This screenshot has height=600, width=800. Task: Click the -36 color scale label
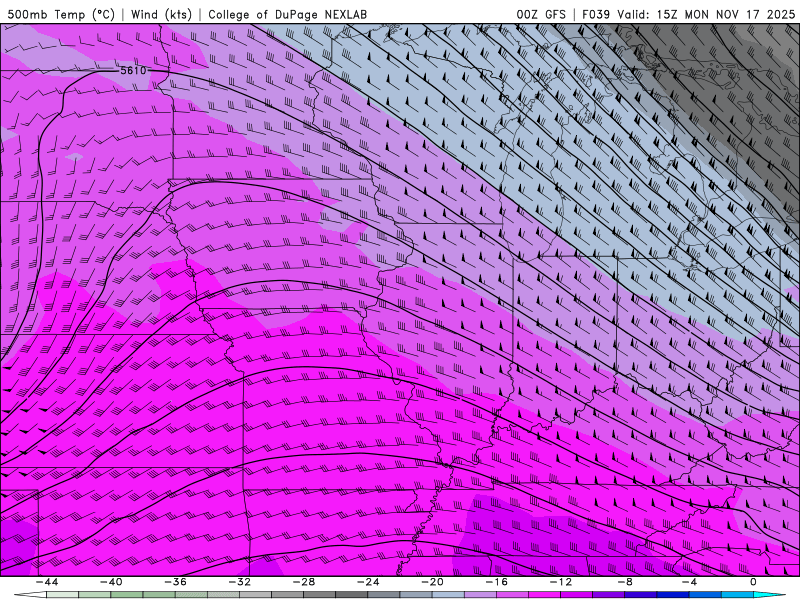pos(175,582)
